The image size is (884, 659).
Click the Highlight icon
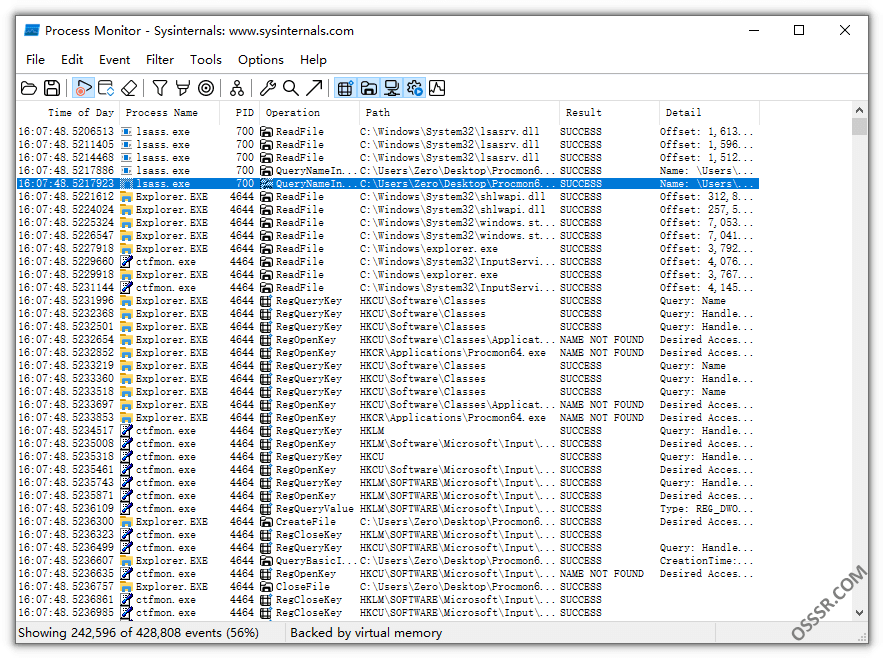tap(183, 88)
